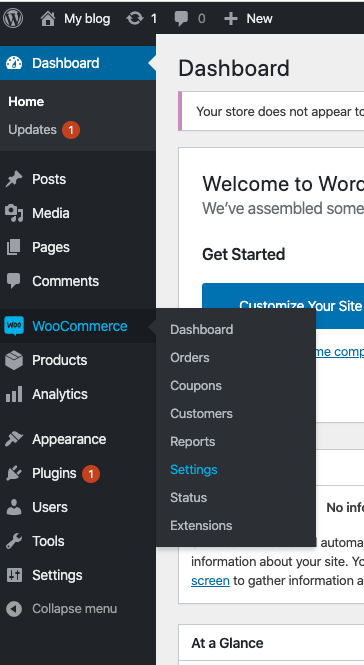Viewport: 364px width, 665px height.
Task: Click the Collapse menu arrow icon
Action: point(14,609)
